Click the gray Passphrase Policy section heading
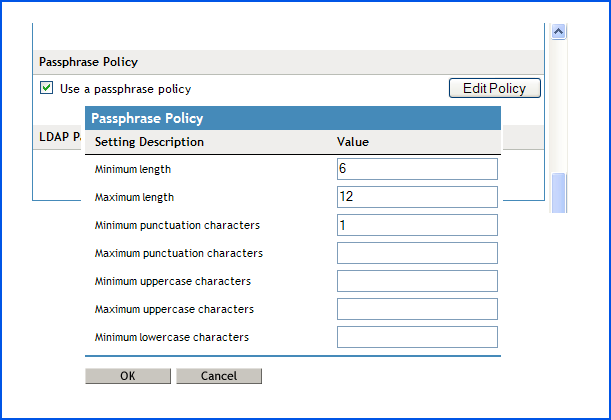The width and height of the screenshot is (611, 420). click(89, 62)
